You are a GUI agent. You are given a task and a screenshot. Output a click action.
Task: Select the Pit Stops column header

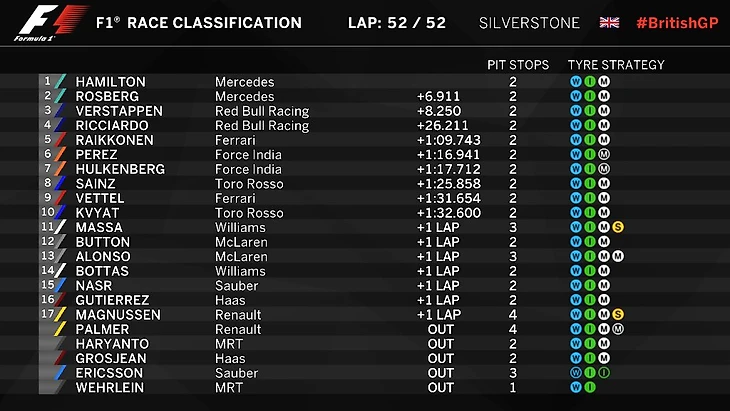(x=518, y=65)
